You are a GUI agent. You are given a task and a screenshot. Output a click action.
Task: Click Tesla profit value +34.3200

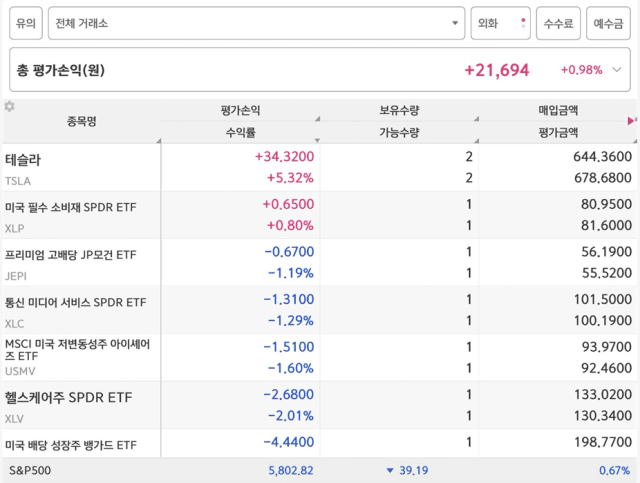284,156
